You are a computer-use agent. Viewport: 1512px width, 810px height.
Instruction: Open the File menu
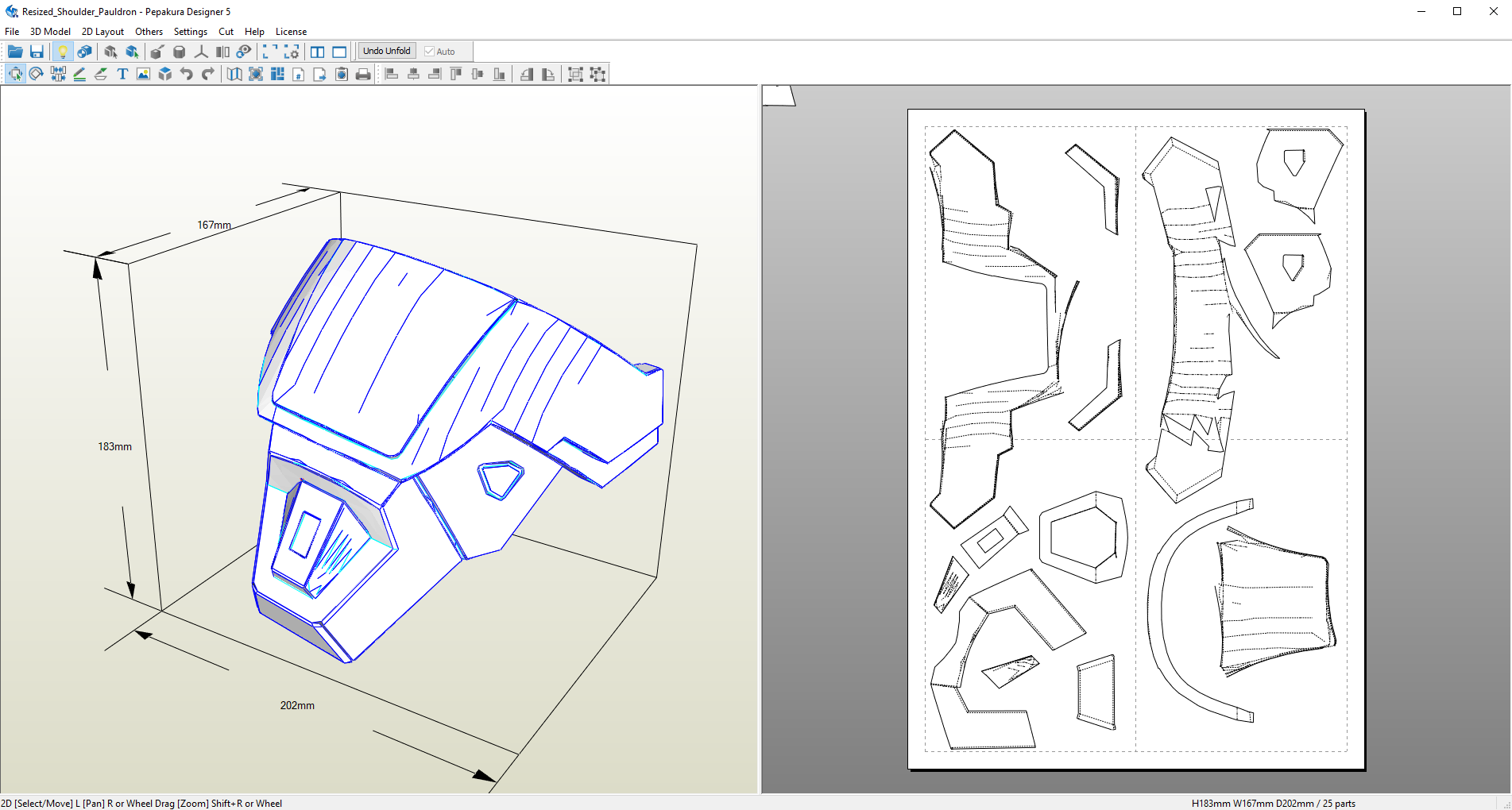coord(12,32)
